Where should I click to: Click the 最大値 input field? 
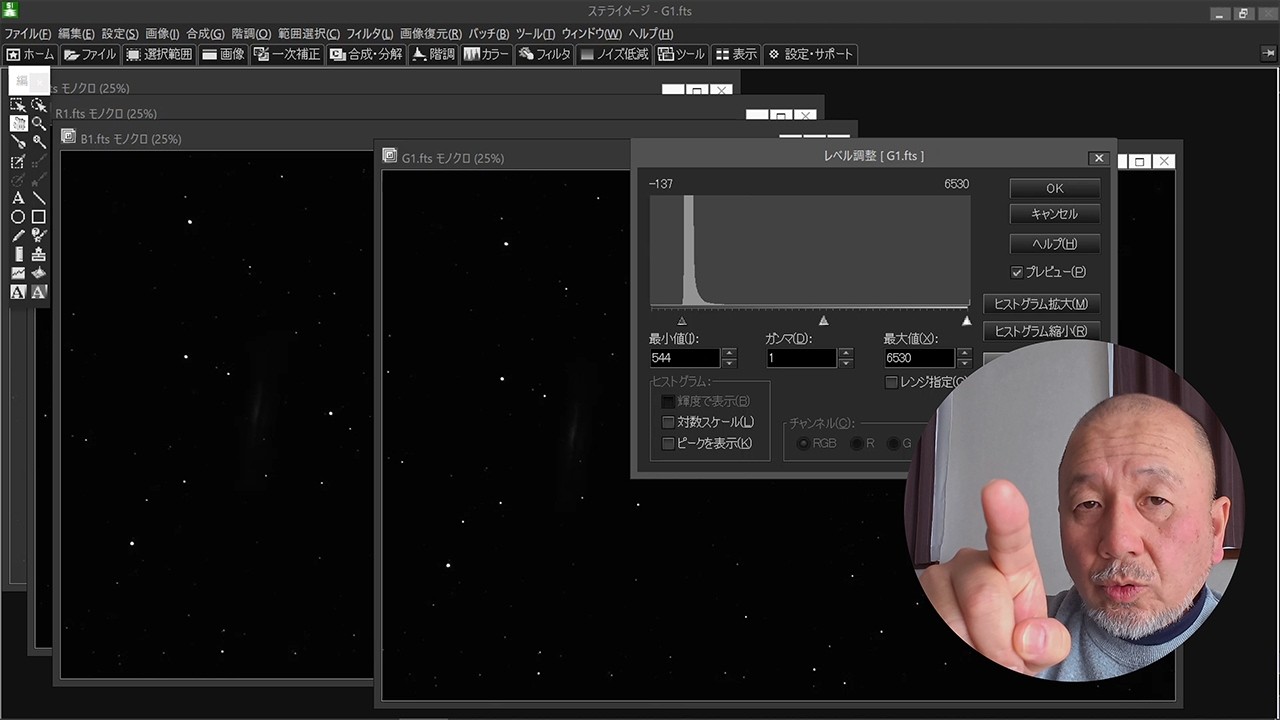pos(919,358)
